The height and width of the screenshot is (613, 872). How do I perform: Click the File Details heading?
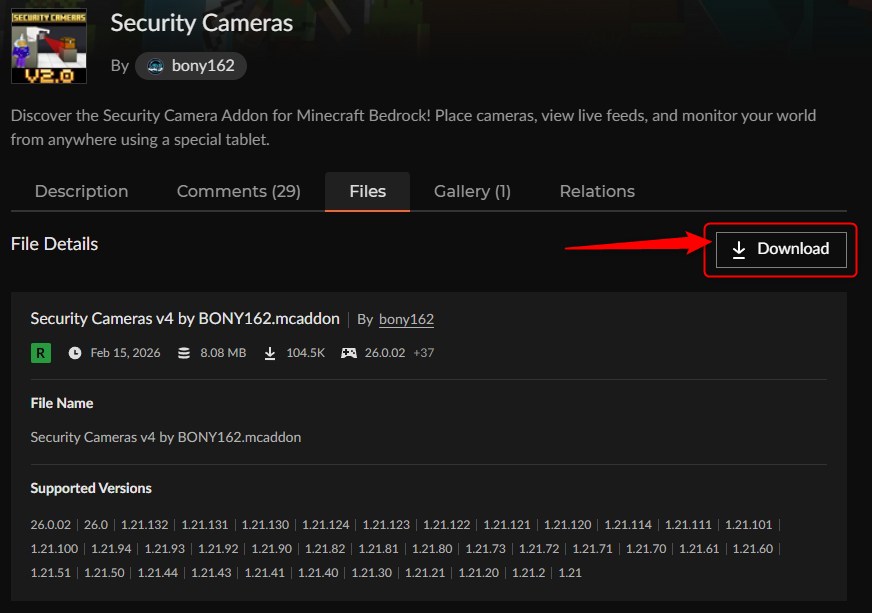[54, 244]
